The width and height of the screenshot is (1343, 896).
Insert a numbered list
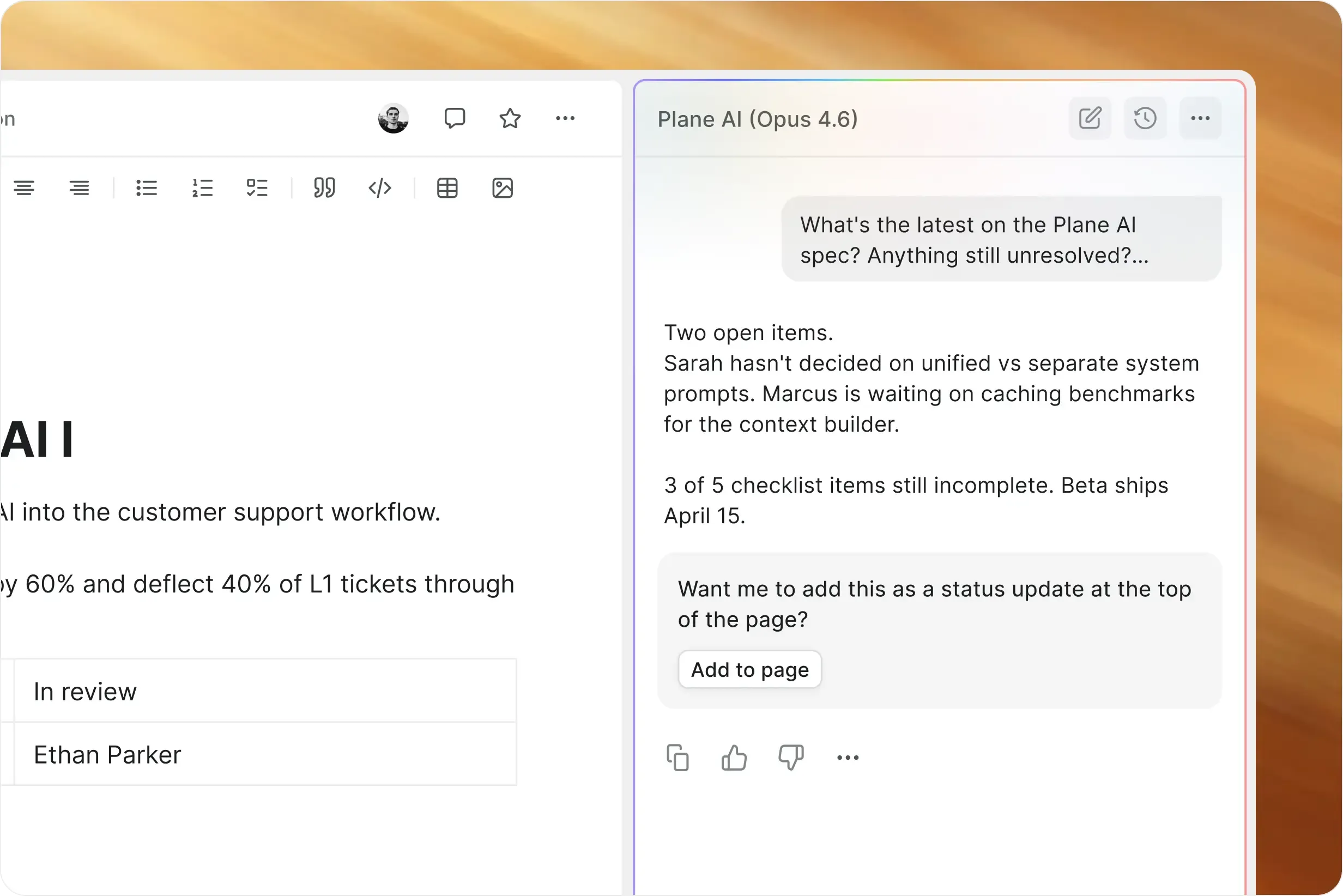pyautogui.click(x=202, y=188)
